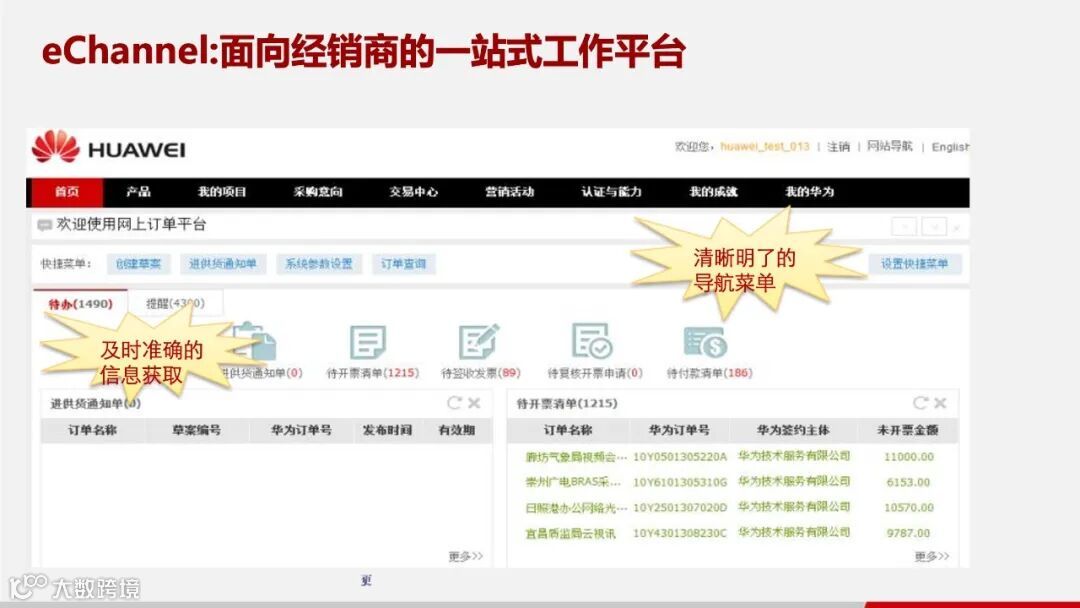Click order number 10Y6101305310G
1080x608 pixels.
pos(680,482)
